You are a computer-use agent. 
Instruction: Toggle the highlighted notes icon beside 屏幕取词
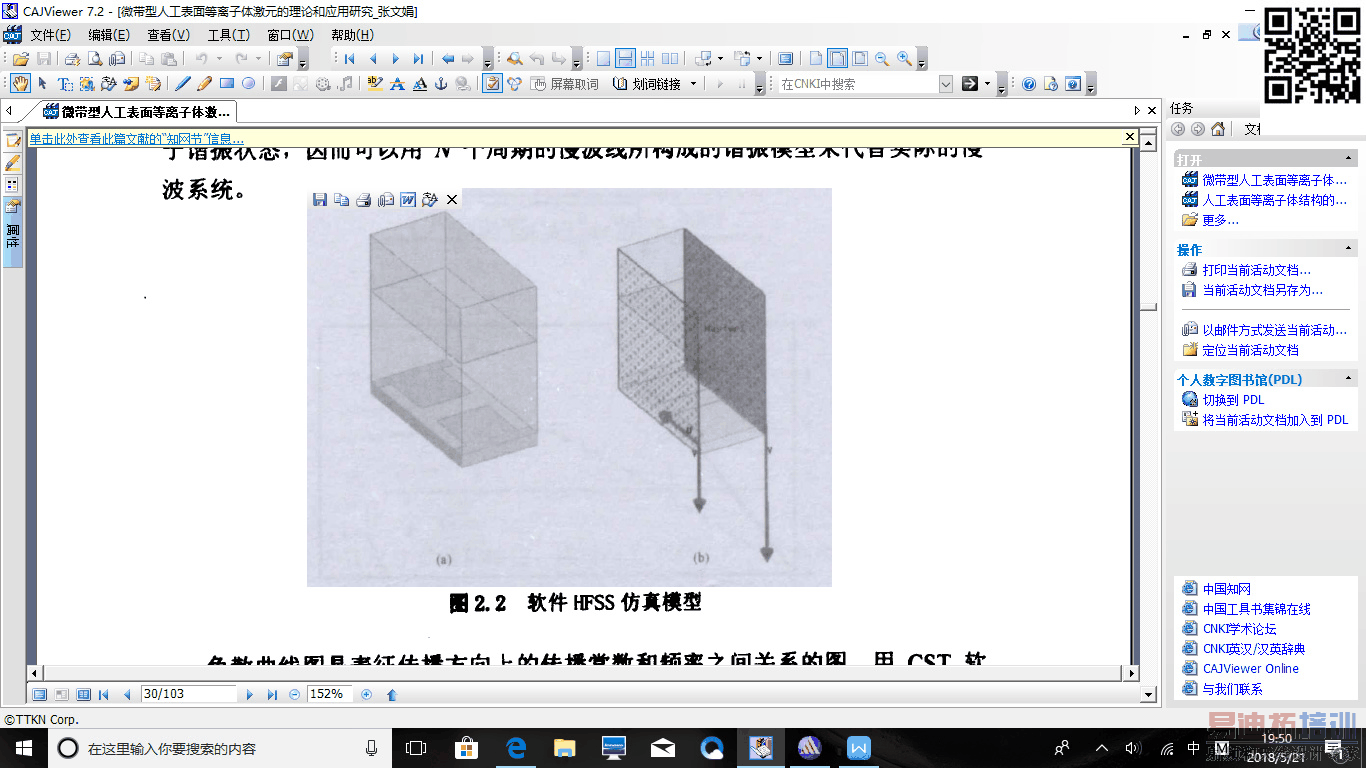(492, 84)
